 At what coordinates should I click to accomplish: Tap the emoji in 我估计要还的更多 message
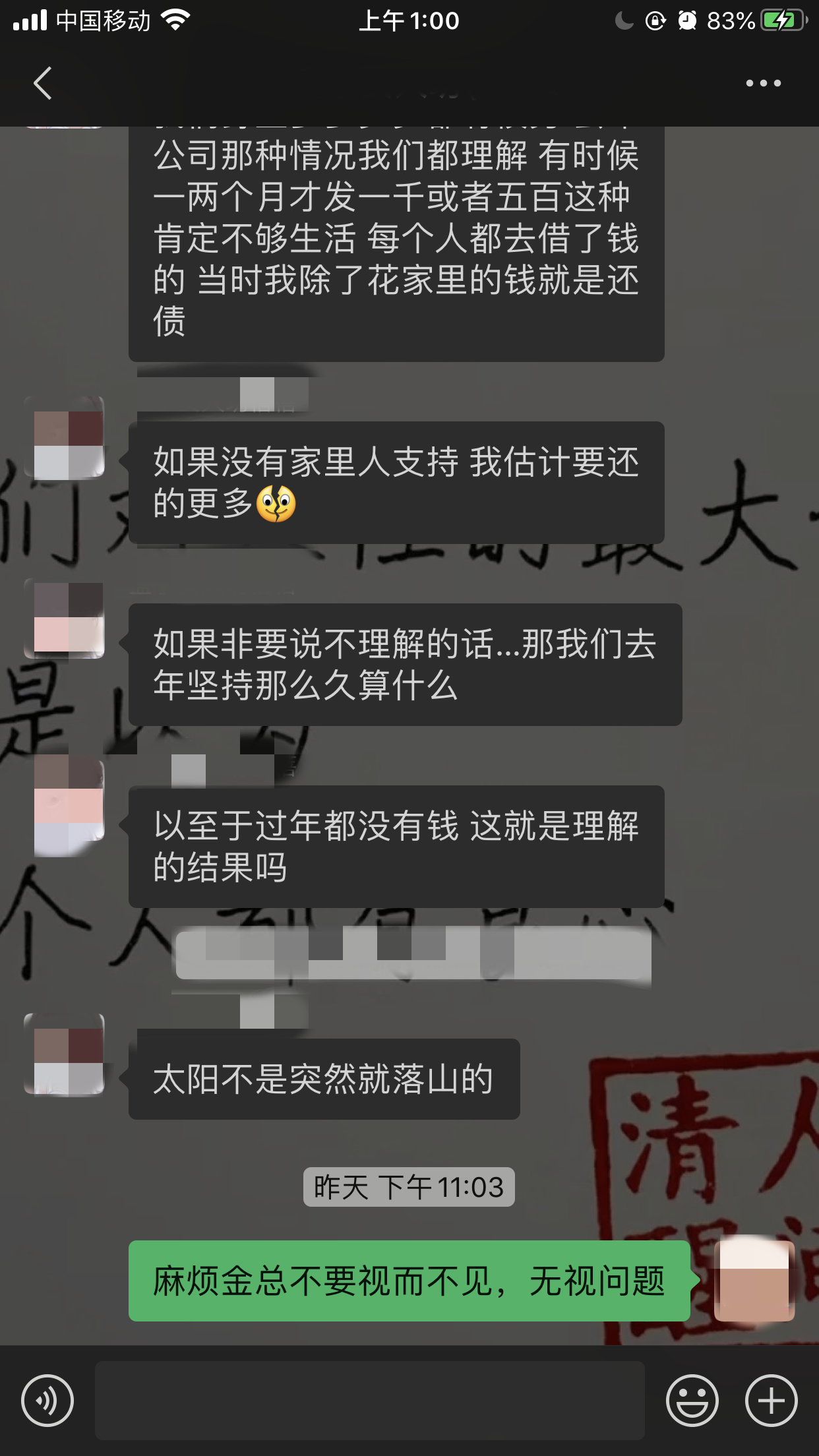(x=276, y=504)
